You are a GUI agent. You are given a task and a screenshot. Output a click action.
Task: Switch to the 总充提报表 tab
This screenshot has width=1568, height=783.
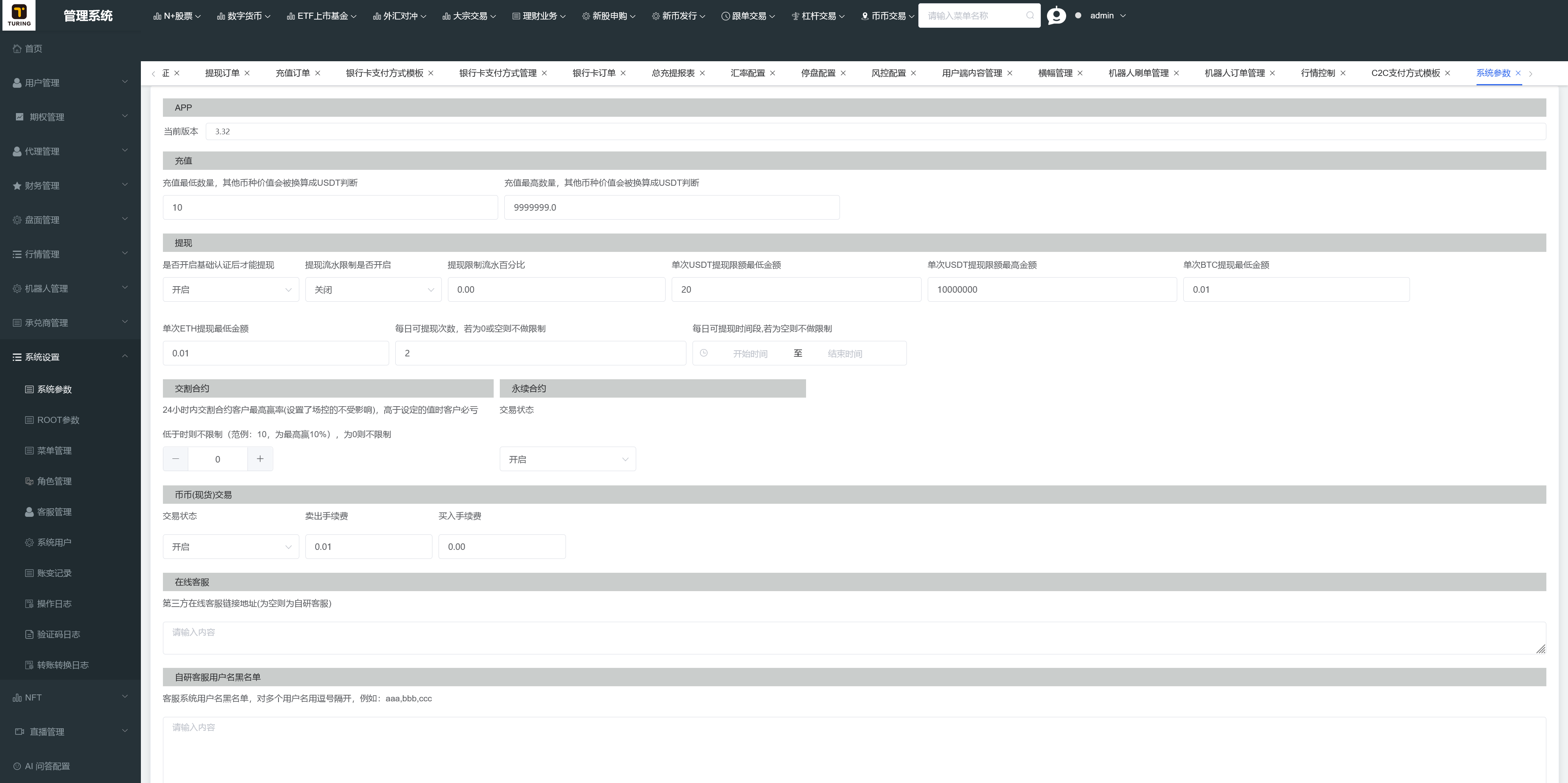tap(673, 73)
